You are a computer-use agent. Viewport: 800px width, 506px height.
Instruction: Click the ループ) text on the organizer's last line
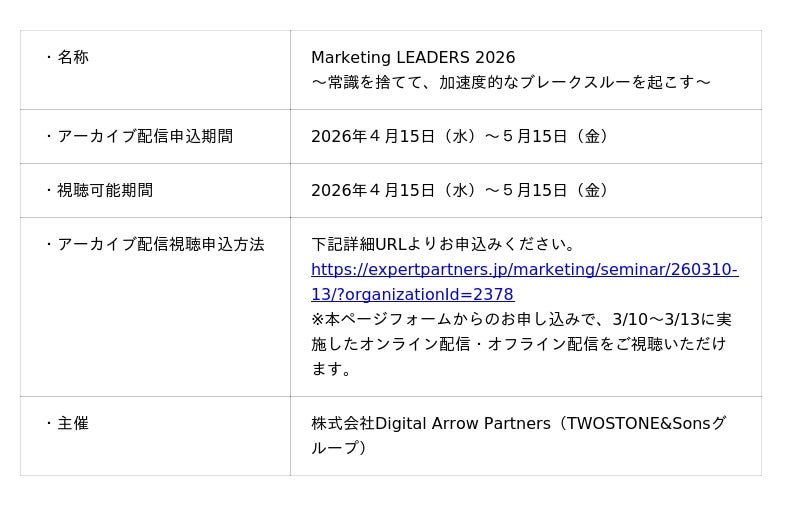(340, 448)
